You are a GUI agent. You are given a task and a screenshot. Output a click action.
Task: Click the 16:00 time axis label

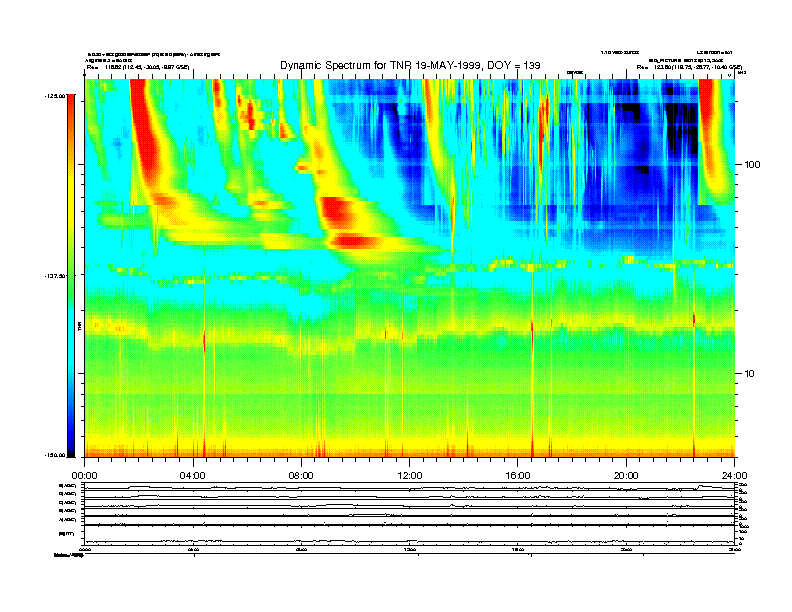(x=518, y=476)
